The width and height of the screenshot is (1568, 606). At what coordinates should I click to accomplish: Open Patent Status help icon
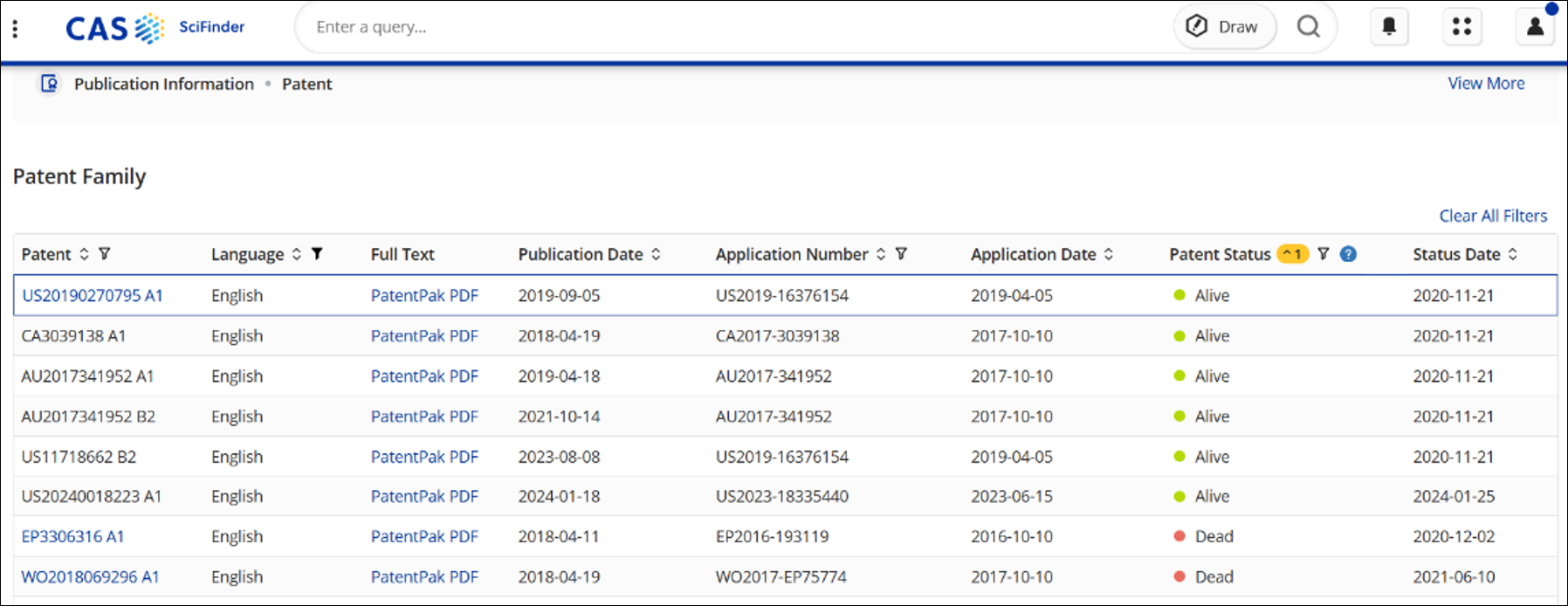pyautogui.click(x=1348, y=254)
